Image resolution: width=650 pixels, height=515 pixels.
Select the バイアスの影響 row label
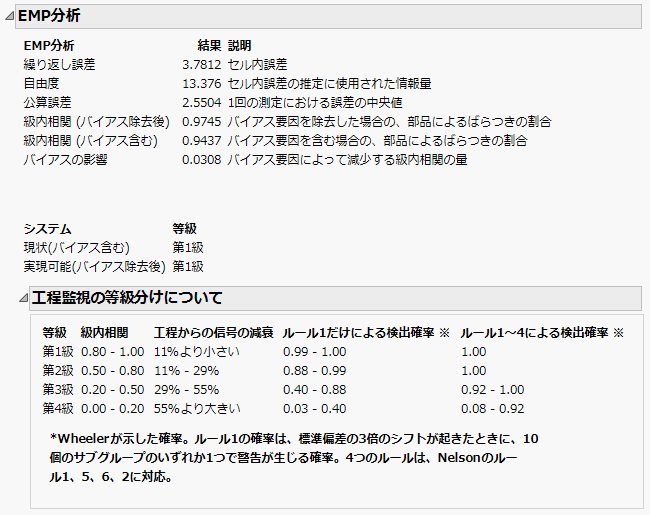(x=65, y=160)
